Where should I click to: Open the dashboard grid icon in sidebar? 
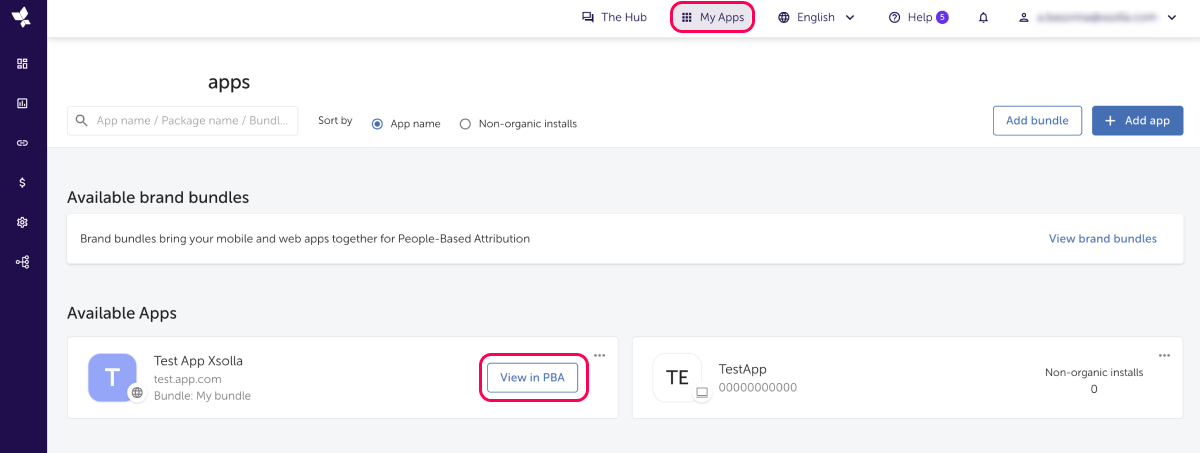22,64
